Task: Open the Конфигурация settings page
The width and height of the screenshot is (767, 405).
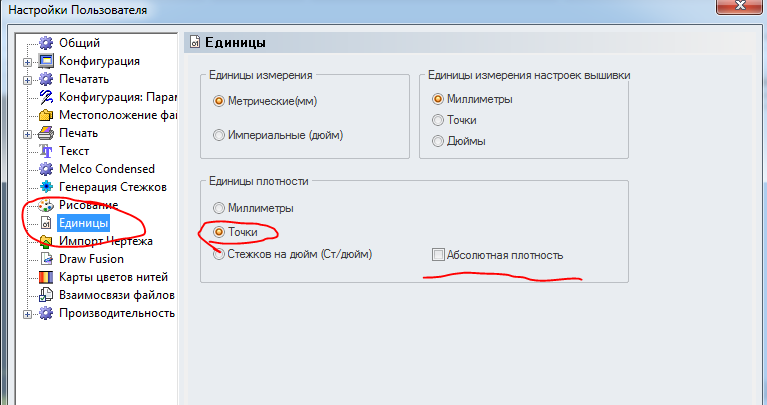Action: [99, 61]
